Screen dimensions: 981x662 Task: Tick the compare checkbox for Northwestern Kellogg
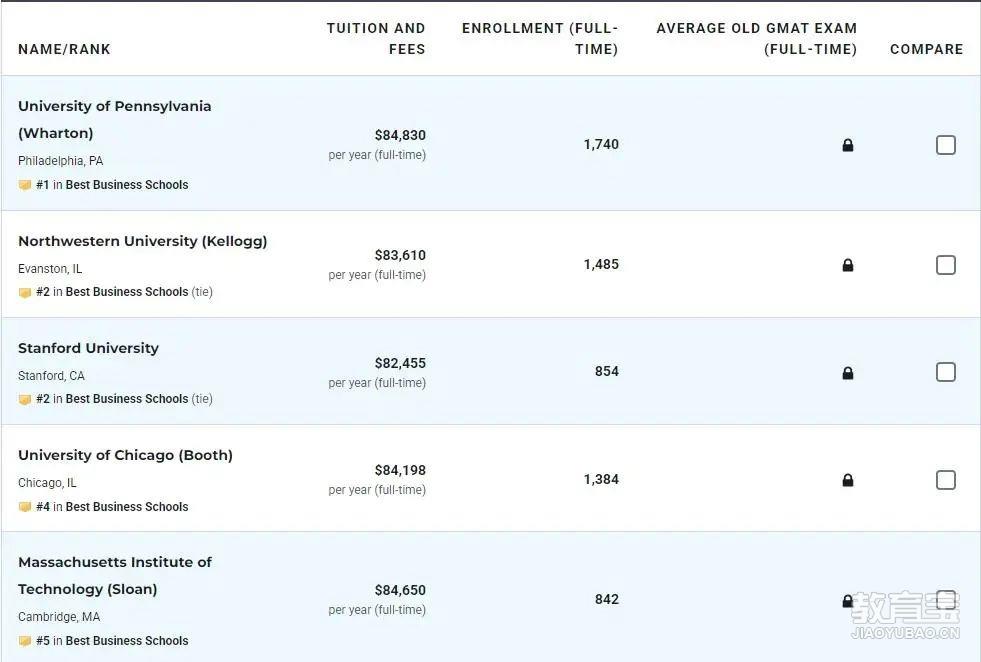945,265
